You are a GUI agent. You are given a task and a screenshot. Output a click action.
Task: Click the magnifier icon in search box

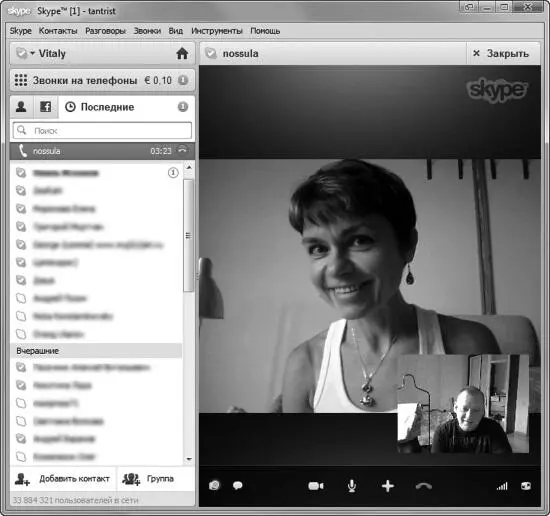[x=22, y=130]
